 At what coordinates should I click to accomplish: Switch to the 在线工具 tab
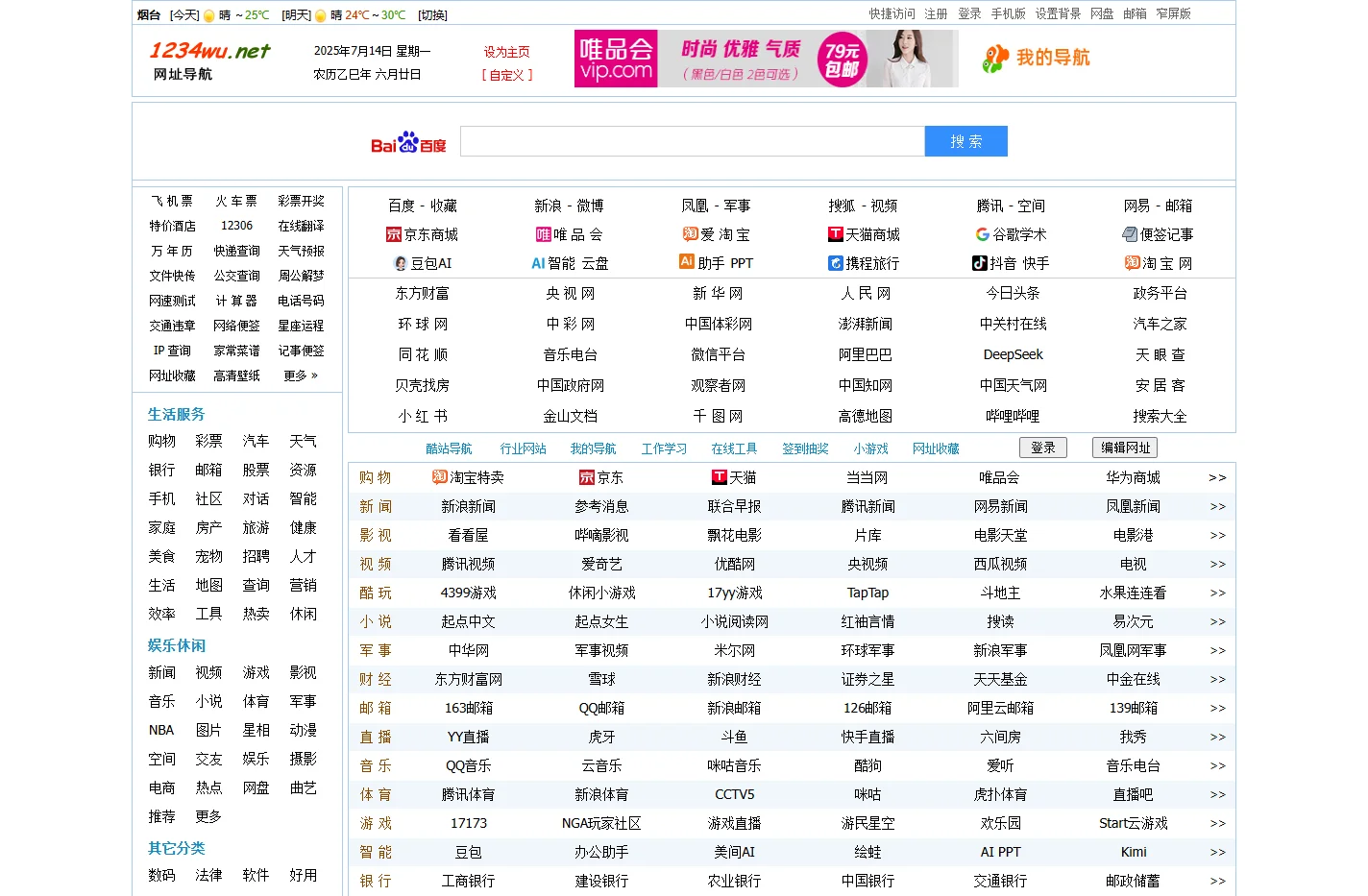(734, 448)
